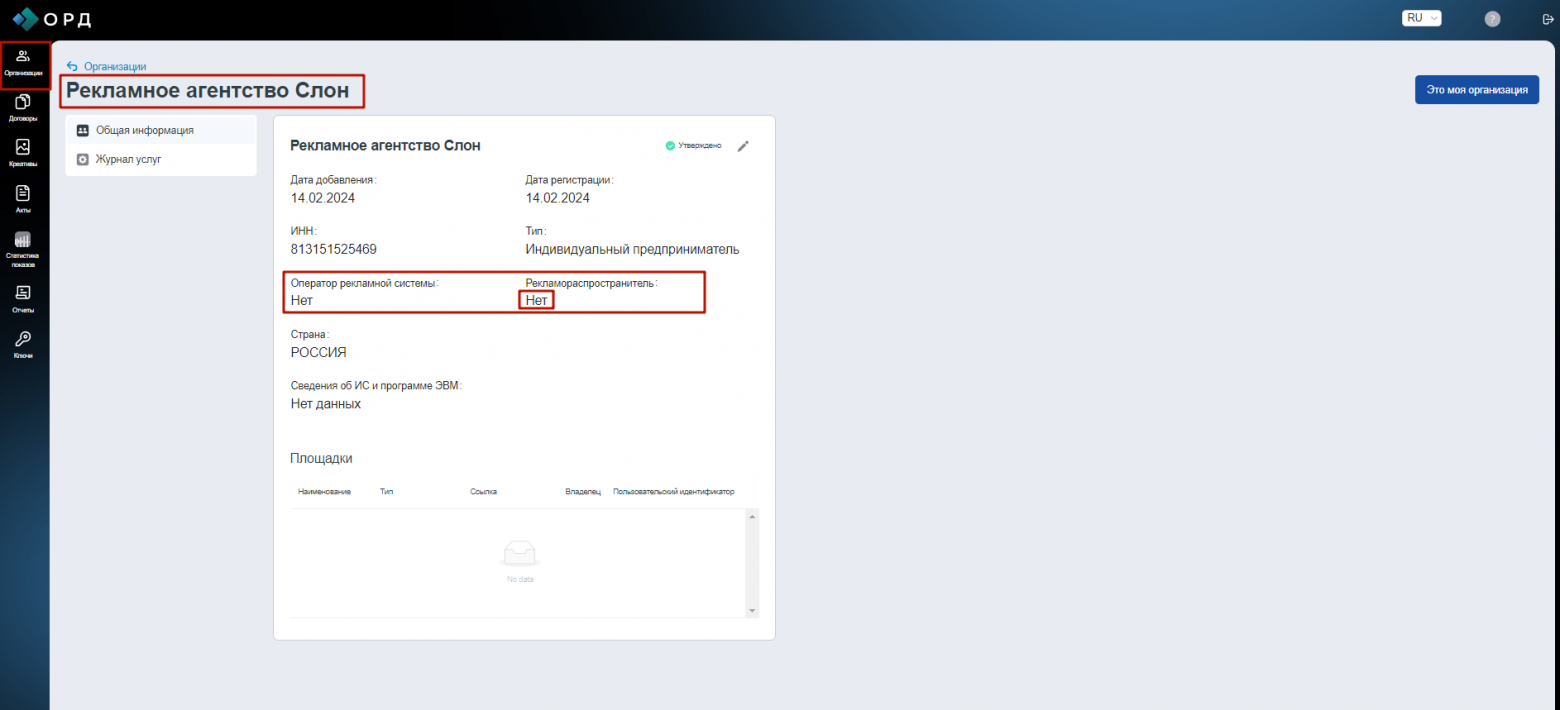1560x710 pixels.
Task: Click the Нет данных value
Action: pyautogui.click(x=325, y=404)
